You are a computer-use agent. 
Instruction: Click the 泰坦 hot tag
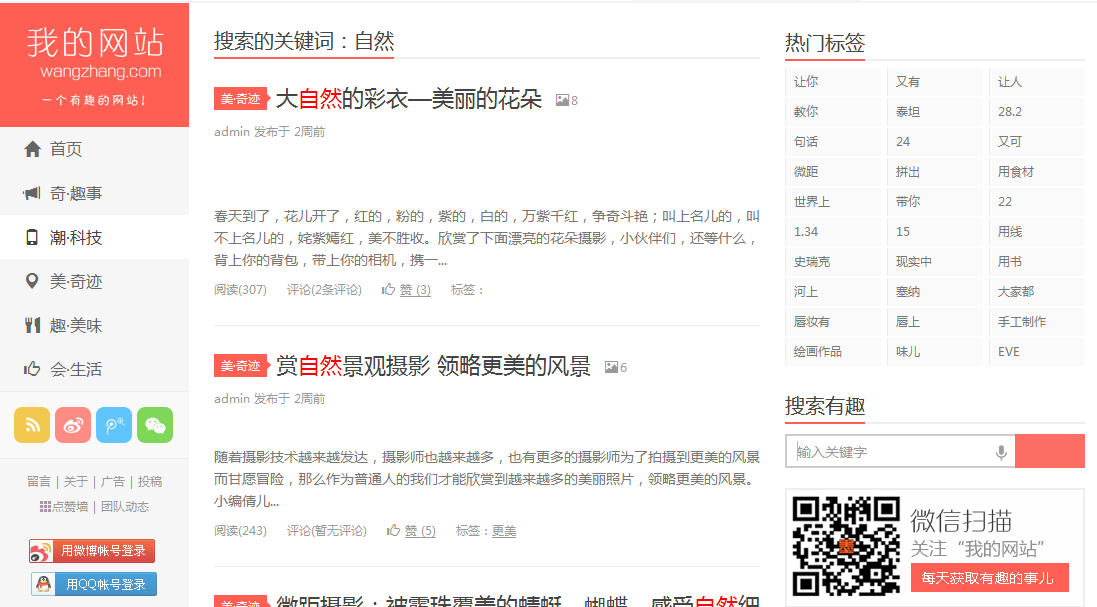point(908,112)
